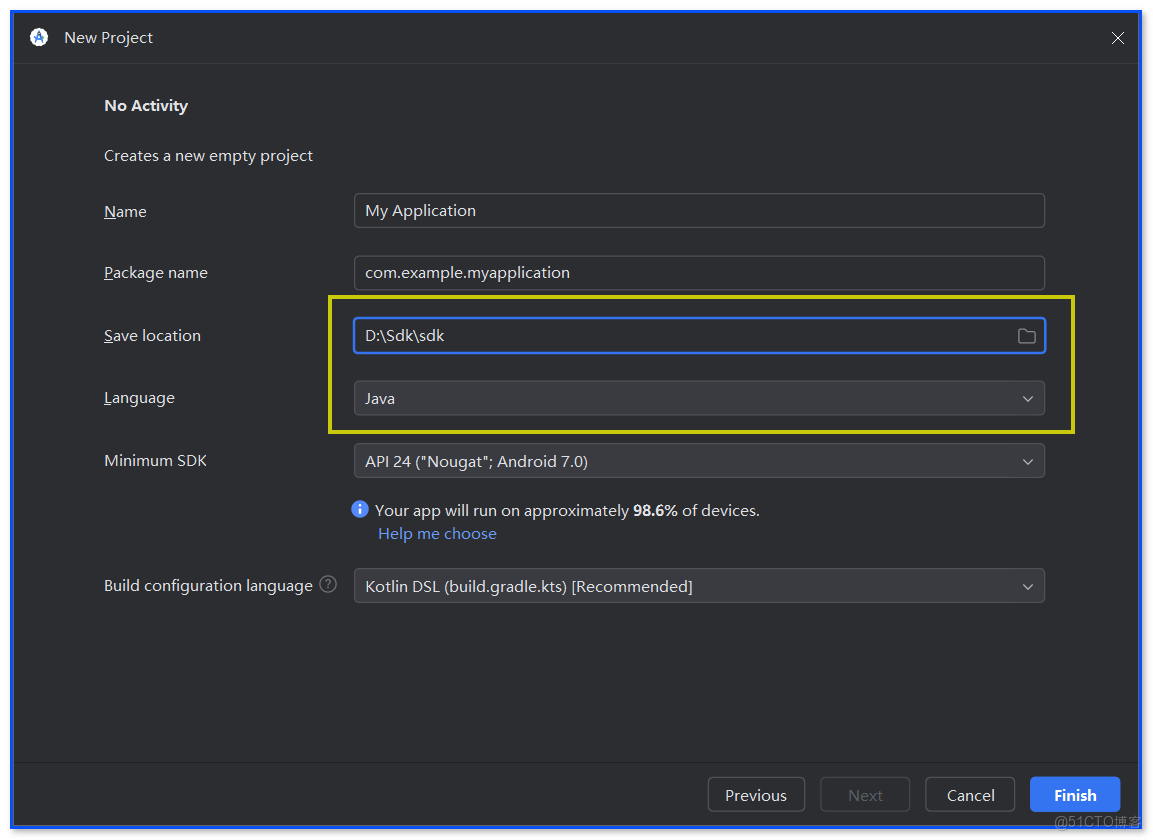Click the blue device coverage info icon
The height and width of the screenshot is (840, 1153).
point(360,510)
